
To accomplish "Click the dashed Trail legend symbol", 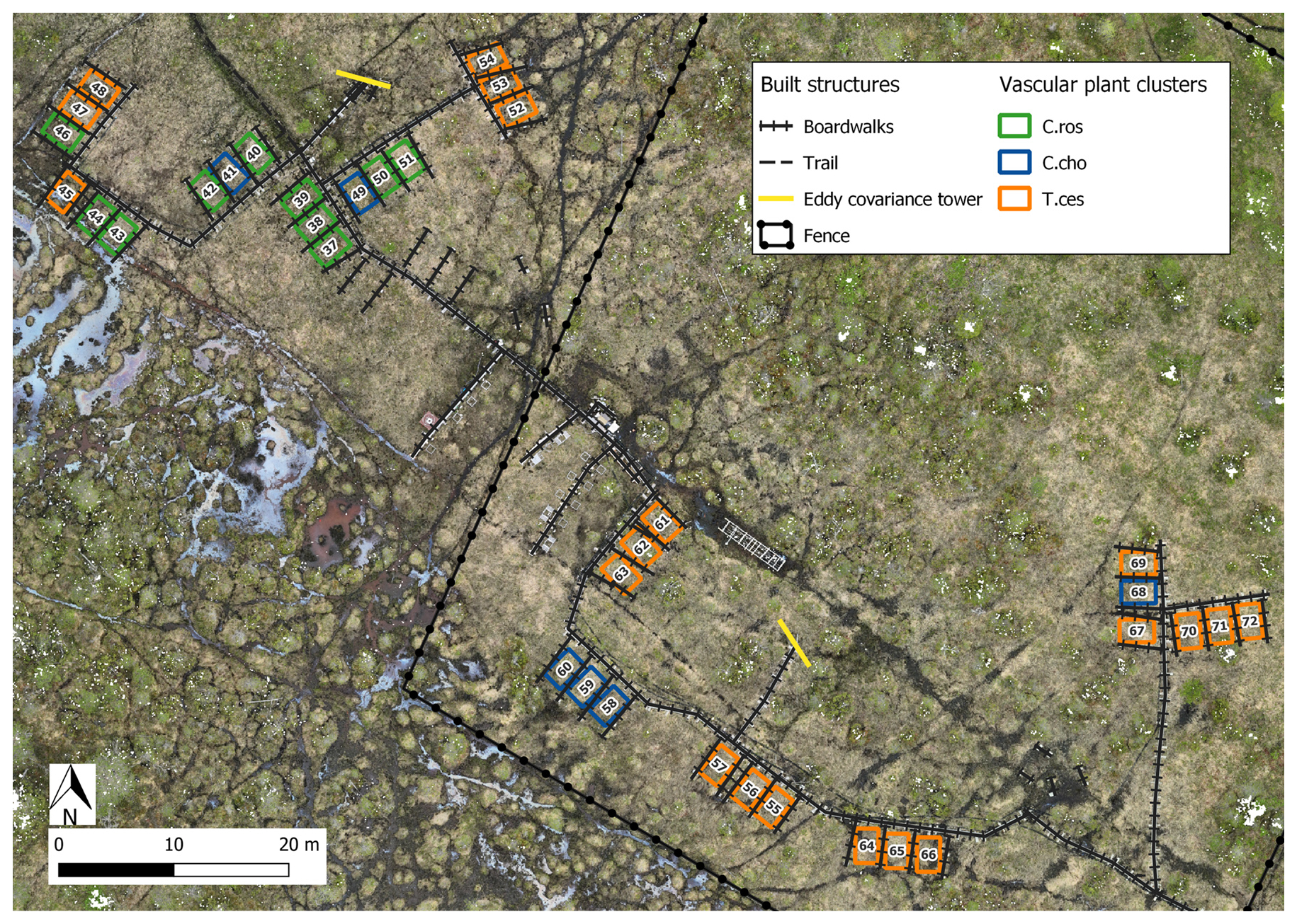I will tap(775, 163).
